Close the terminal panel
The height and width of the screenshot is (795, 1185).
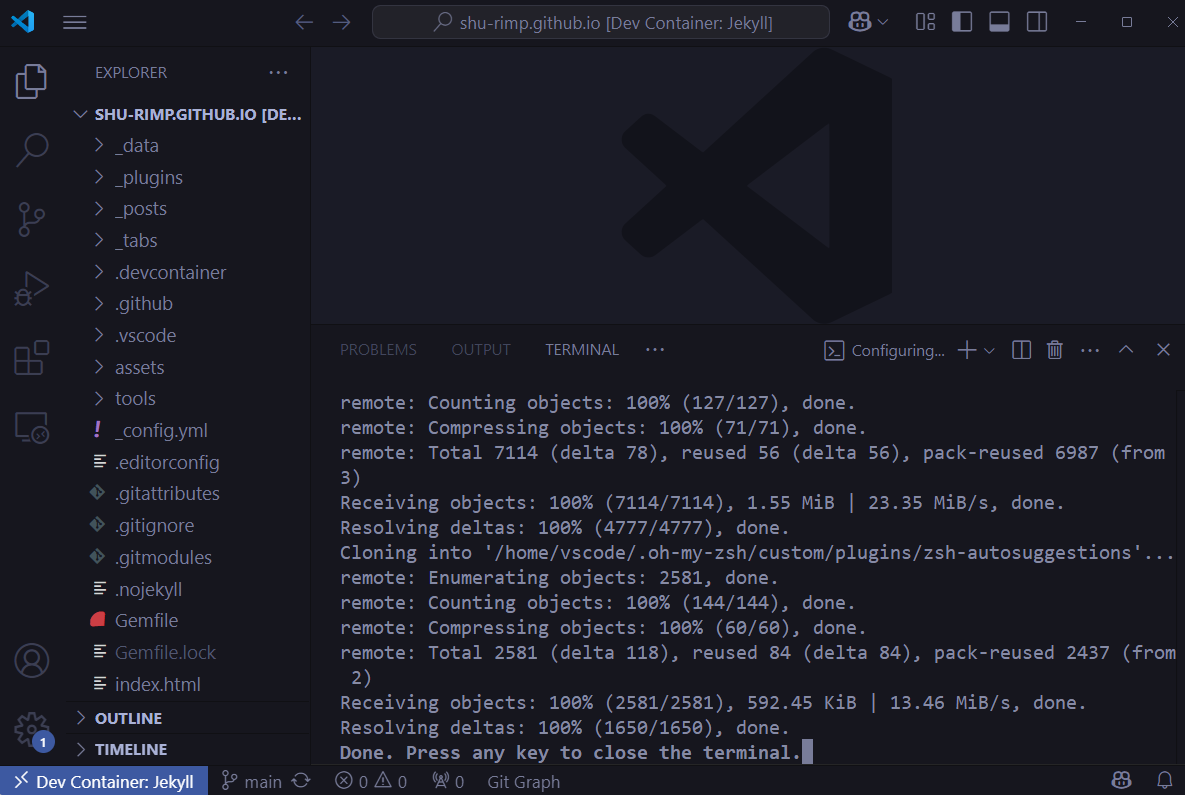[1163, 349]
